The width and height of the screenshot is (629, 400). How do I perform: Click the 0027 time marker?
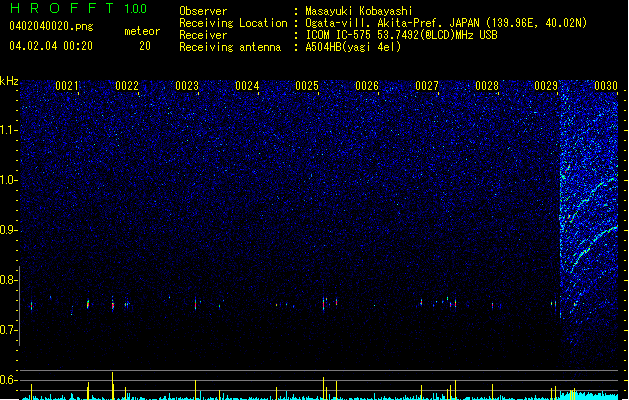coord(427,86)
